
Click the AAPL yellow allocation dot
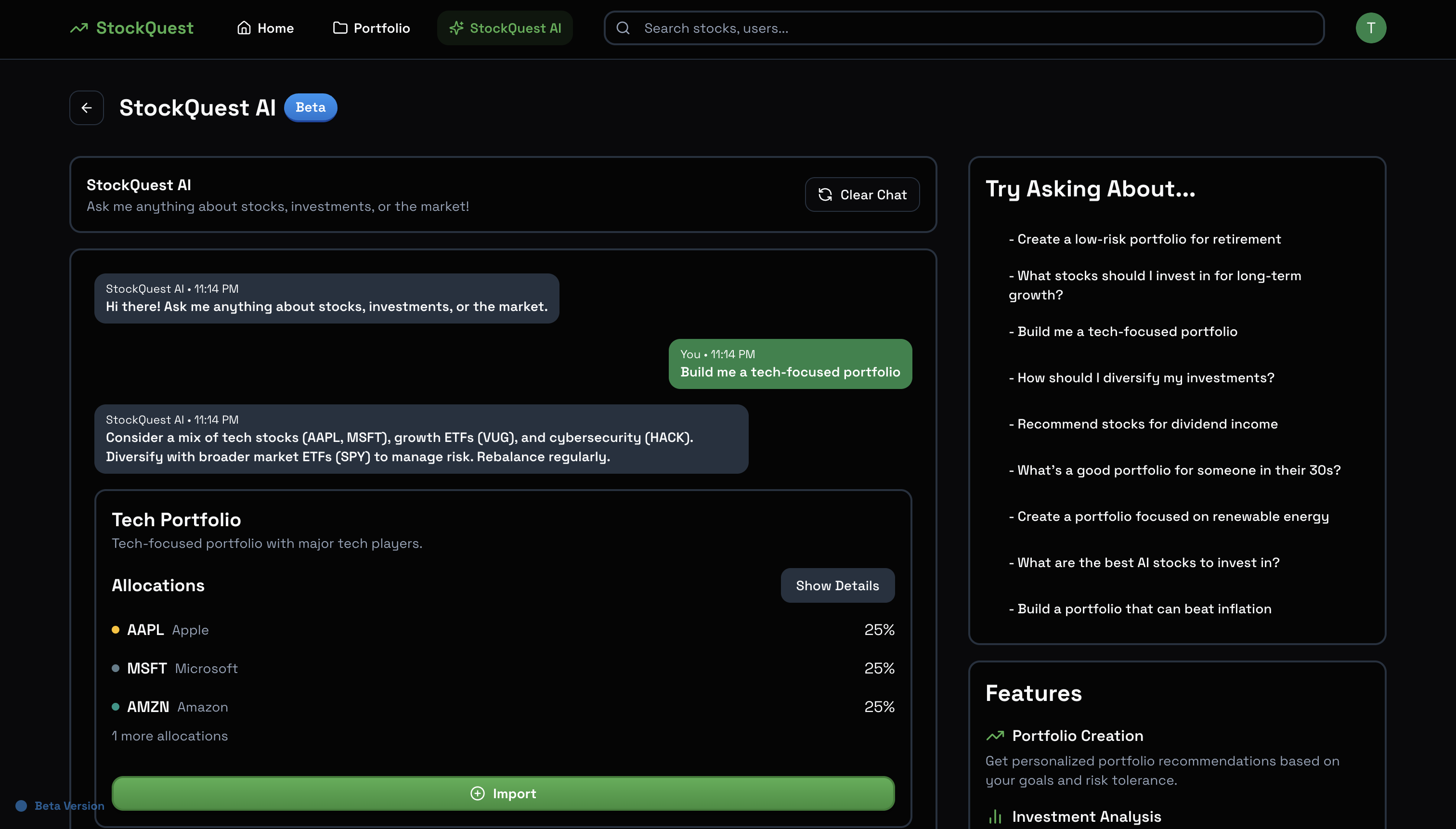coord(116,630)
